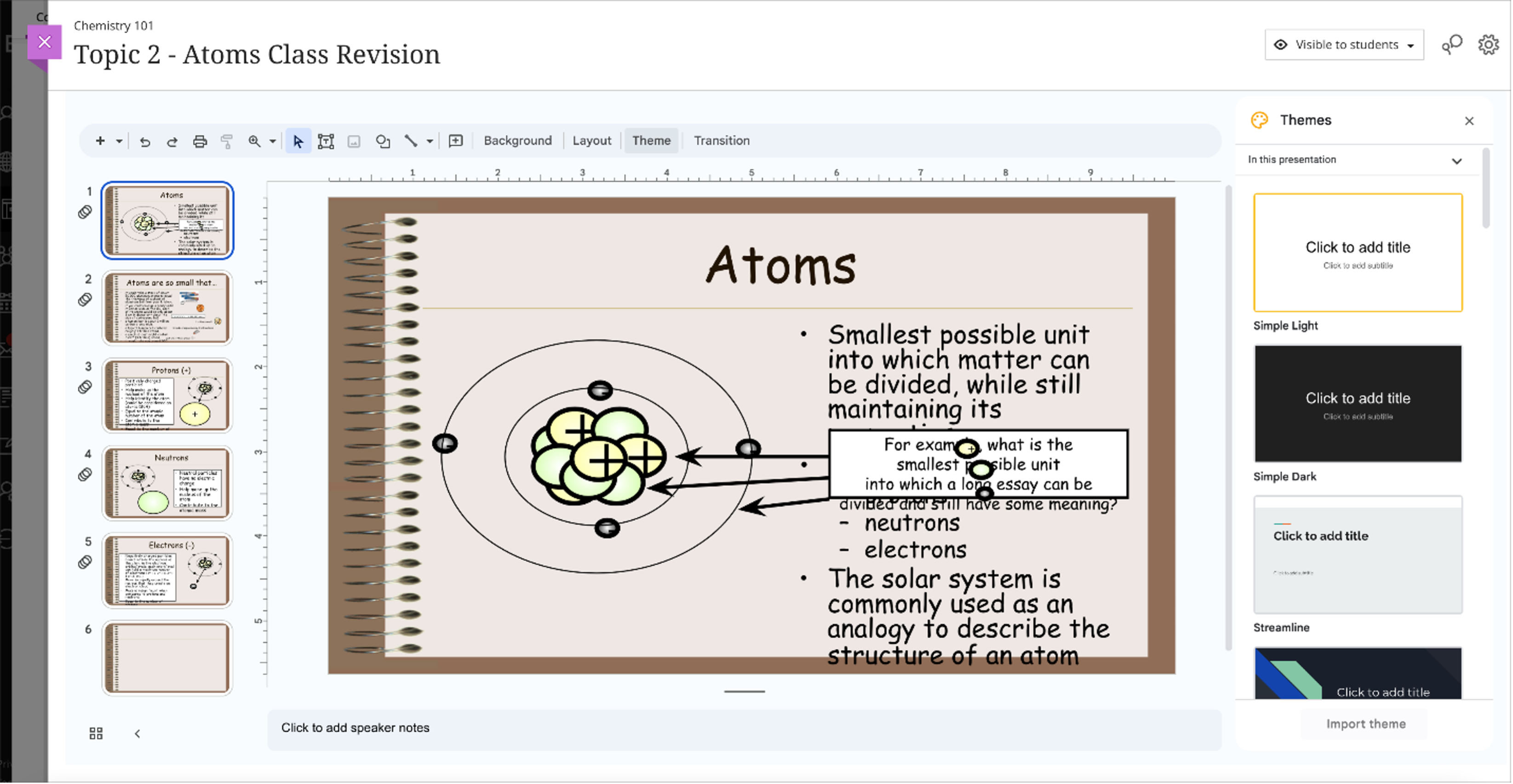Select the line tool
The image size is (1513, 784).
411,141
